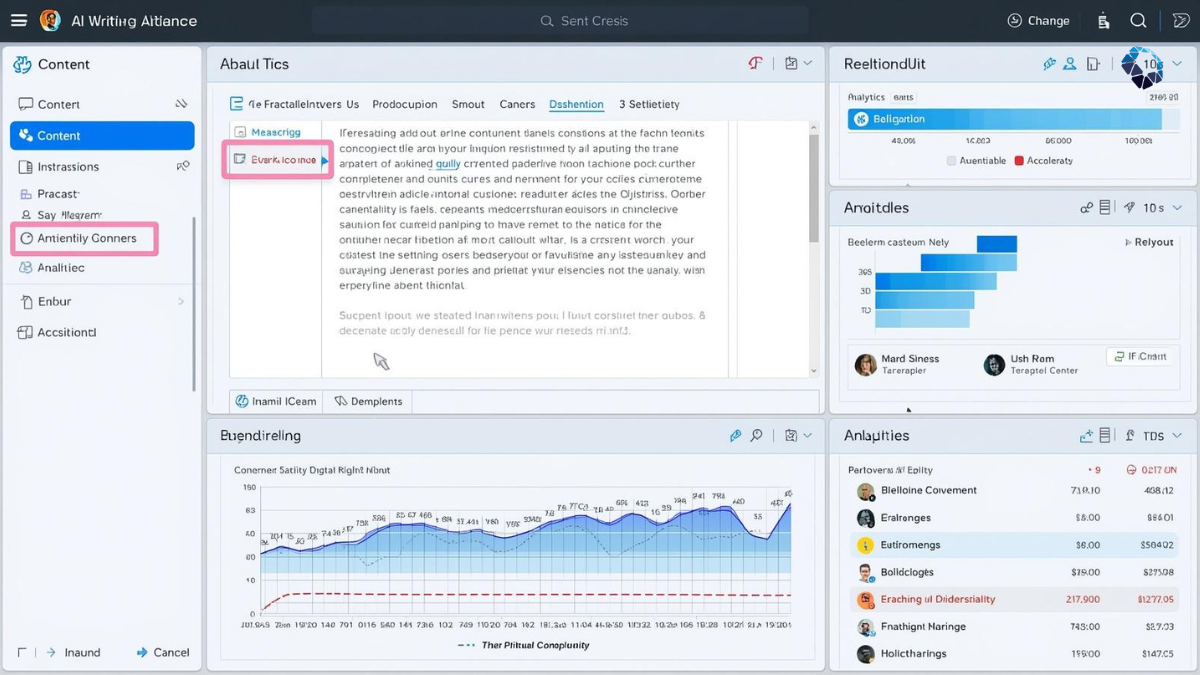The image size is (1200, 675).
Task: Click the list icon in Anoitdles header
Action: point(1105,207)
